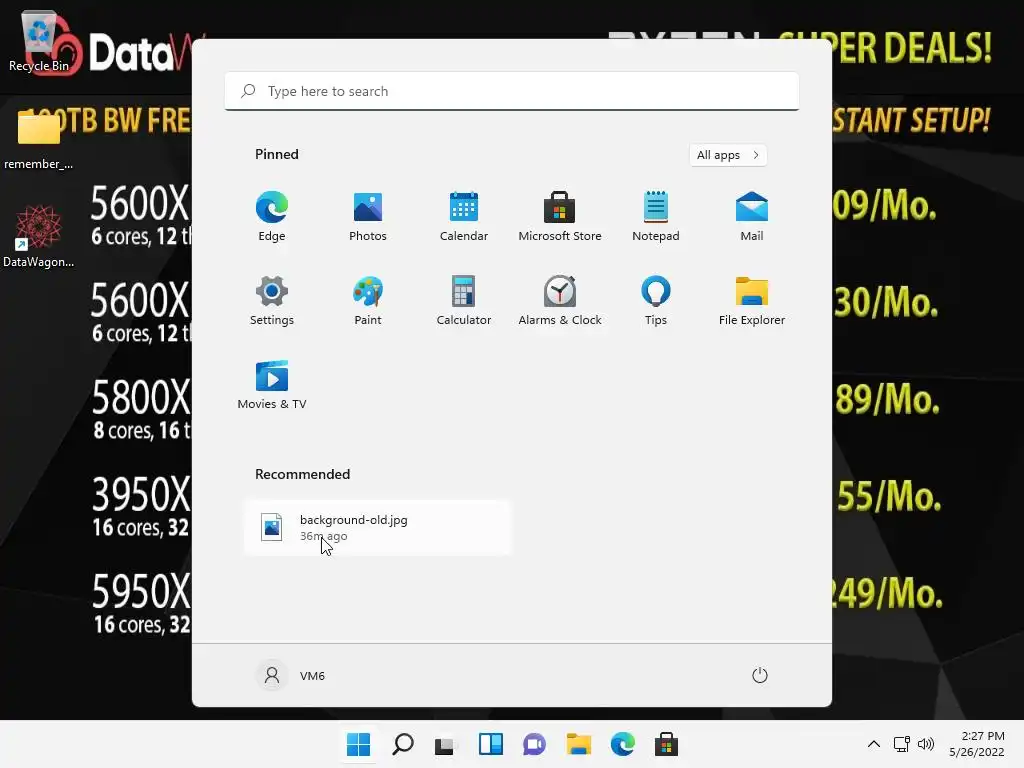Image resolution: width=1024 pixels, height=768 pixels.
Task: Select the DataWagon desktop shortcut
Action: tap(39, 236)
